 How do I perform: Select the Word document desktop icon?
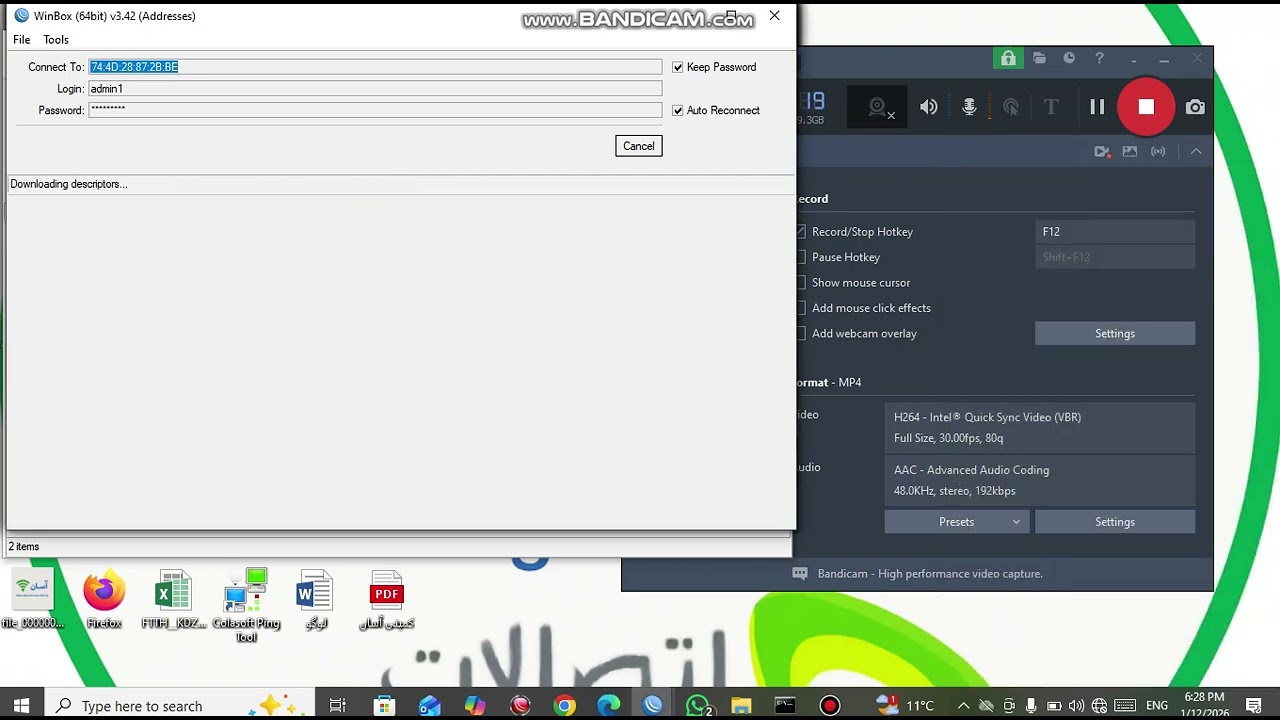pos(315,600)
